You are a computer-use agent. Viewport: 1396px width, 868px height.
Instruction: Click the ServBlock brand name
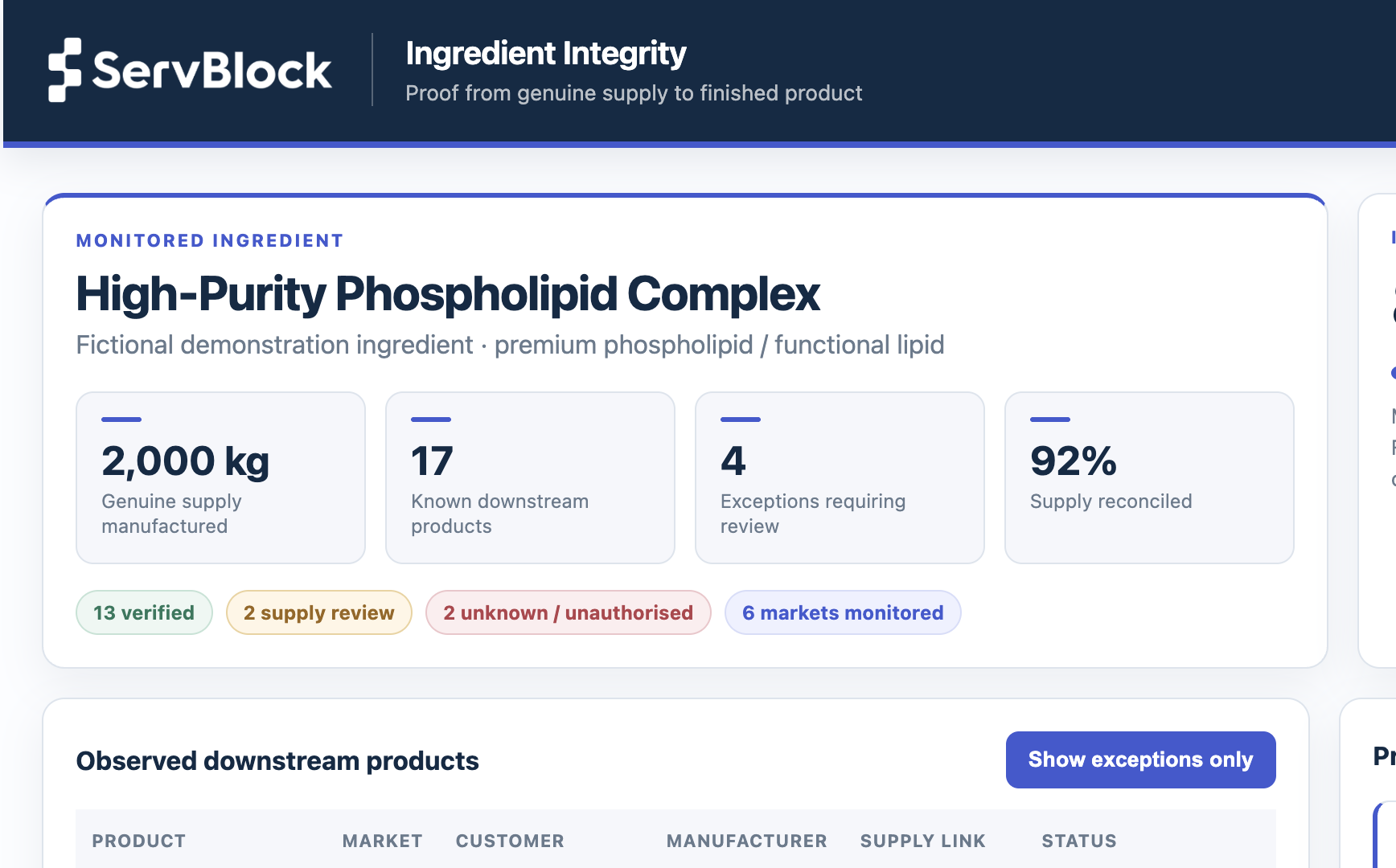211,71
